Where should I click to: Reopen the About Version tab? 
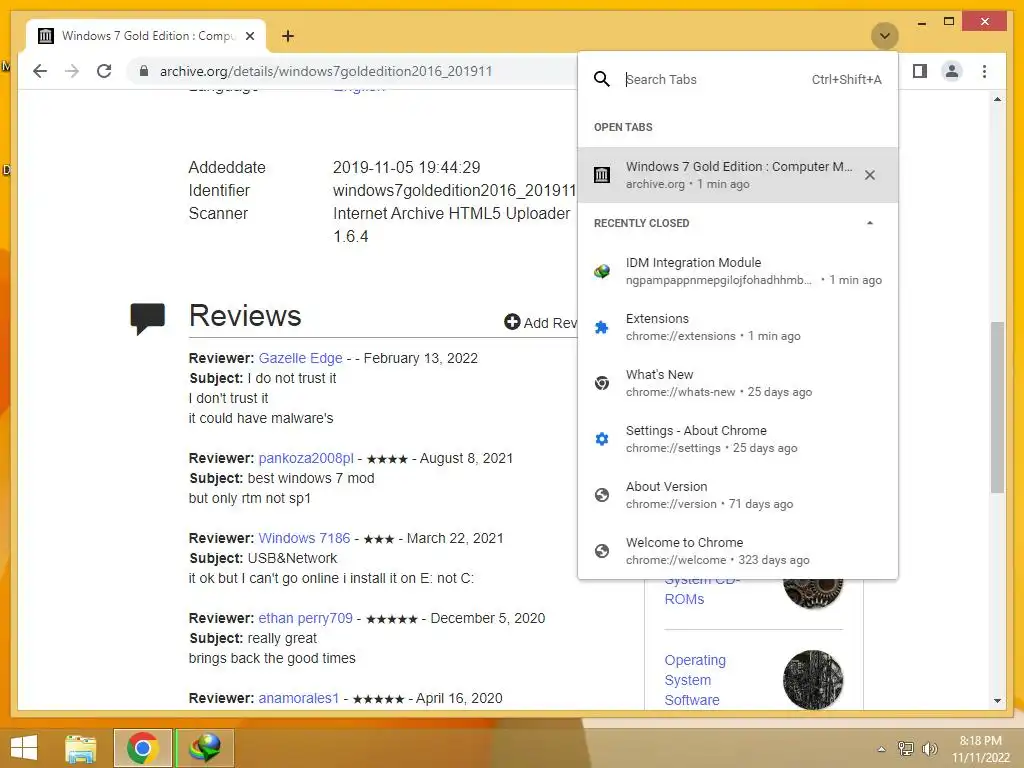click(738, 495)
